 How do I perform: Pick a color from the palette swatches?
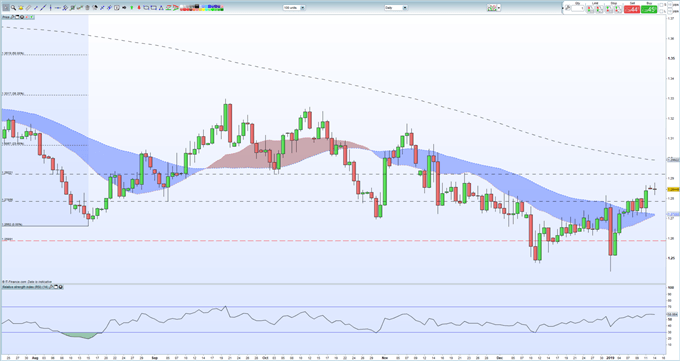[x=201, y=8]
